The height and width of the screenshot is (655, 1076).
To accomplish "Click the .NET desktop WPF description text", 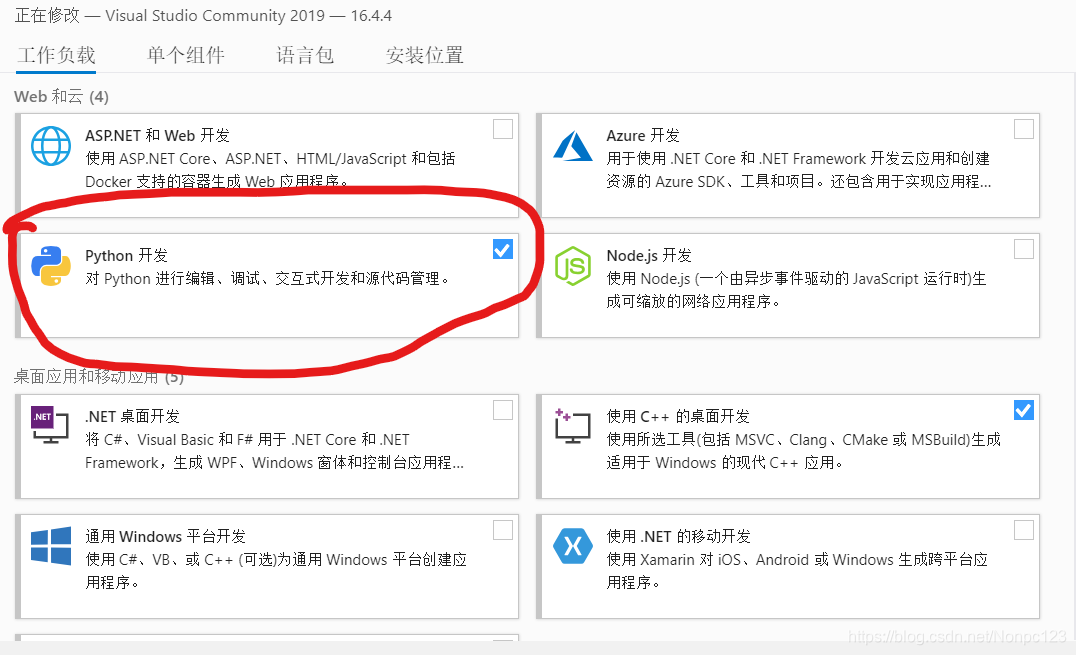I will (274, 451).
